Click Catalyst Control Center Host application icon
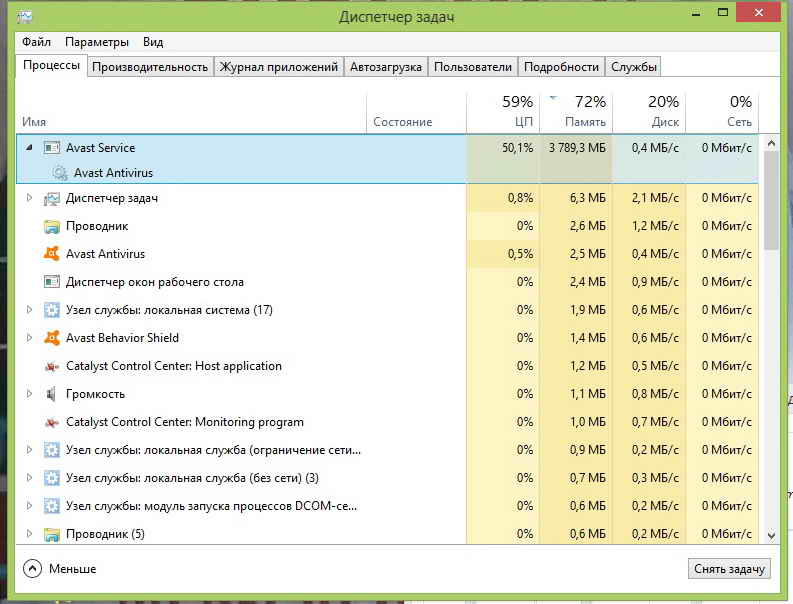Screen dimensions: 793x604 click(x=52, y=366)
